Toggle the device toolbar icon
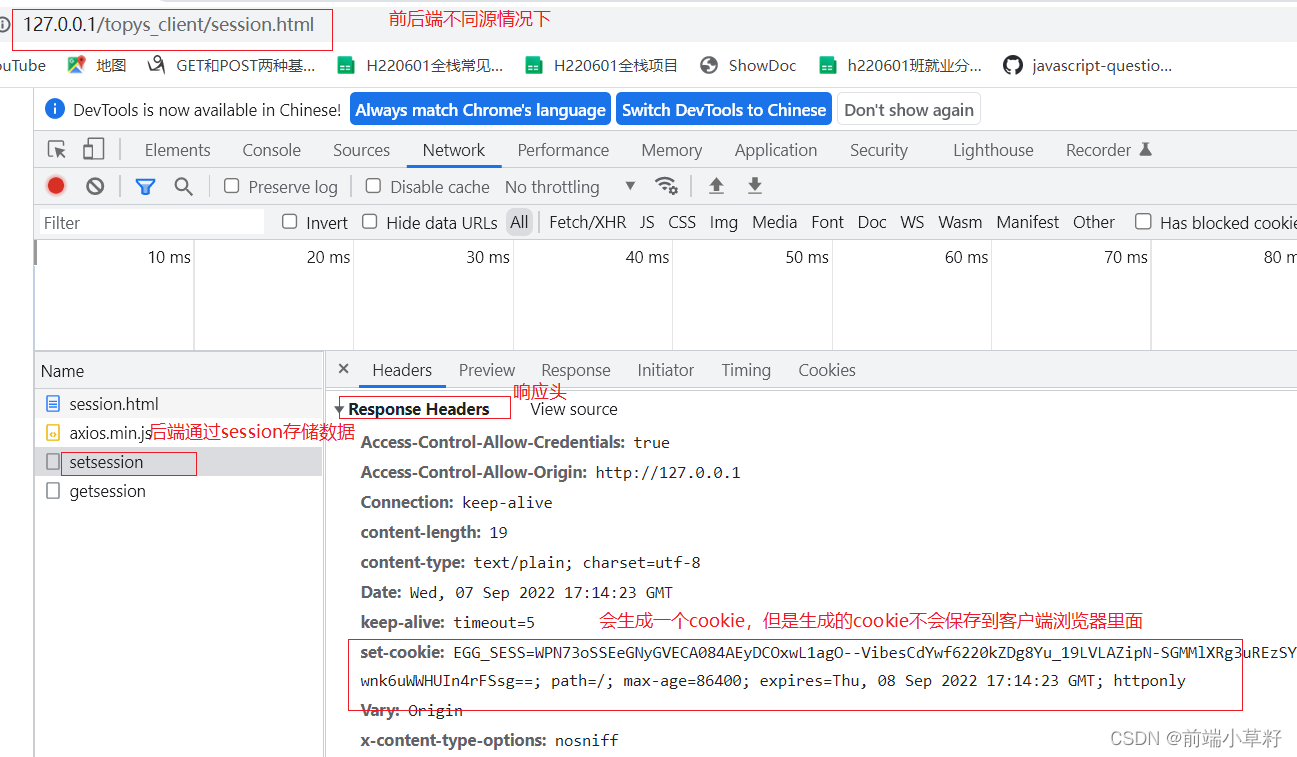 tap(93, 150)
